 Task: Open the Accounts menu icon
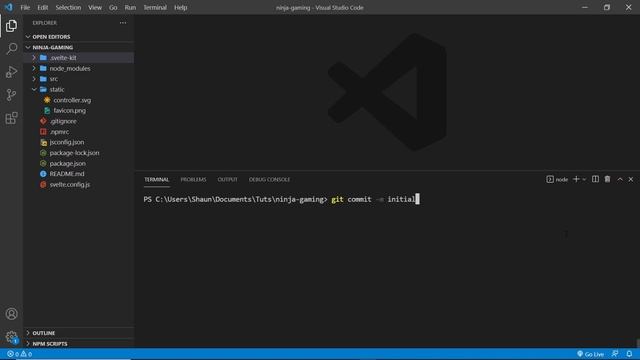11,313
